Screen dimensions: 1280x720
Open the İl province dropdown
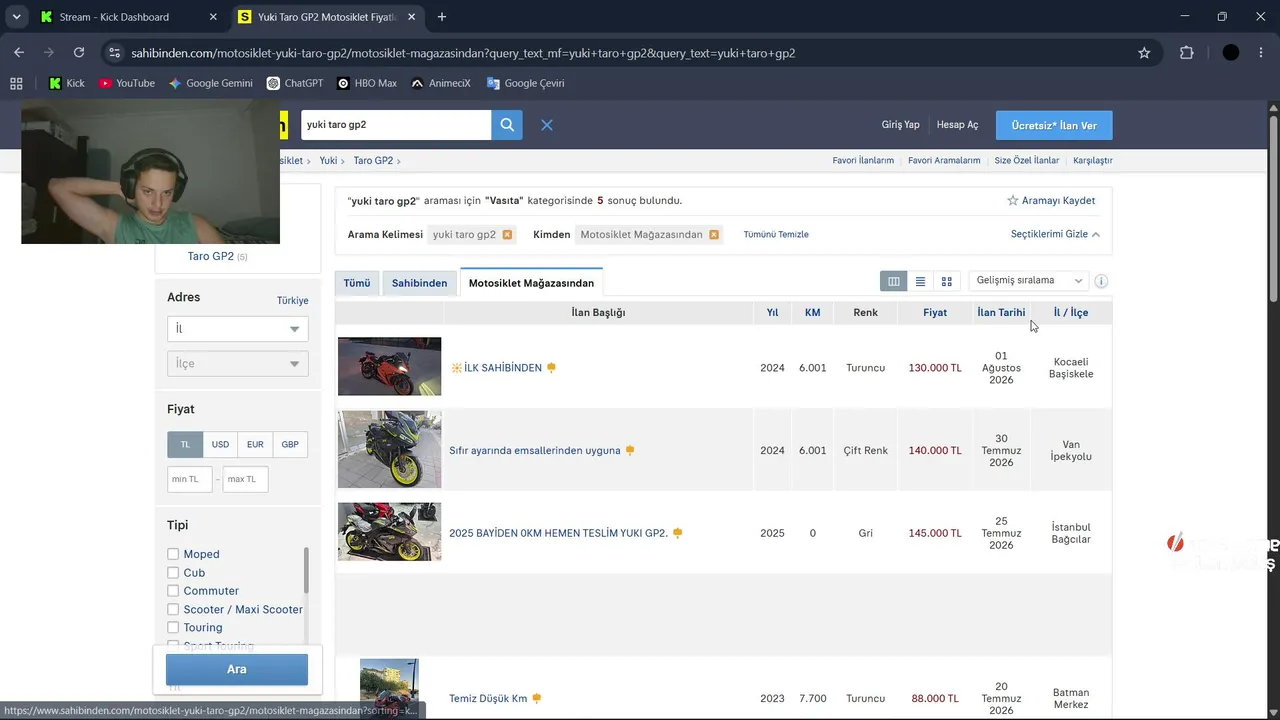(237, 329)
